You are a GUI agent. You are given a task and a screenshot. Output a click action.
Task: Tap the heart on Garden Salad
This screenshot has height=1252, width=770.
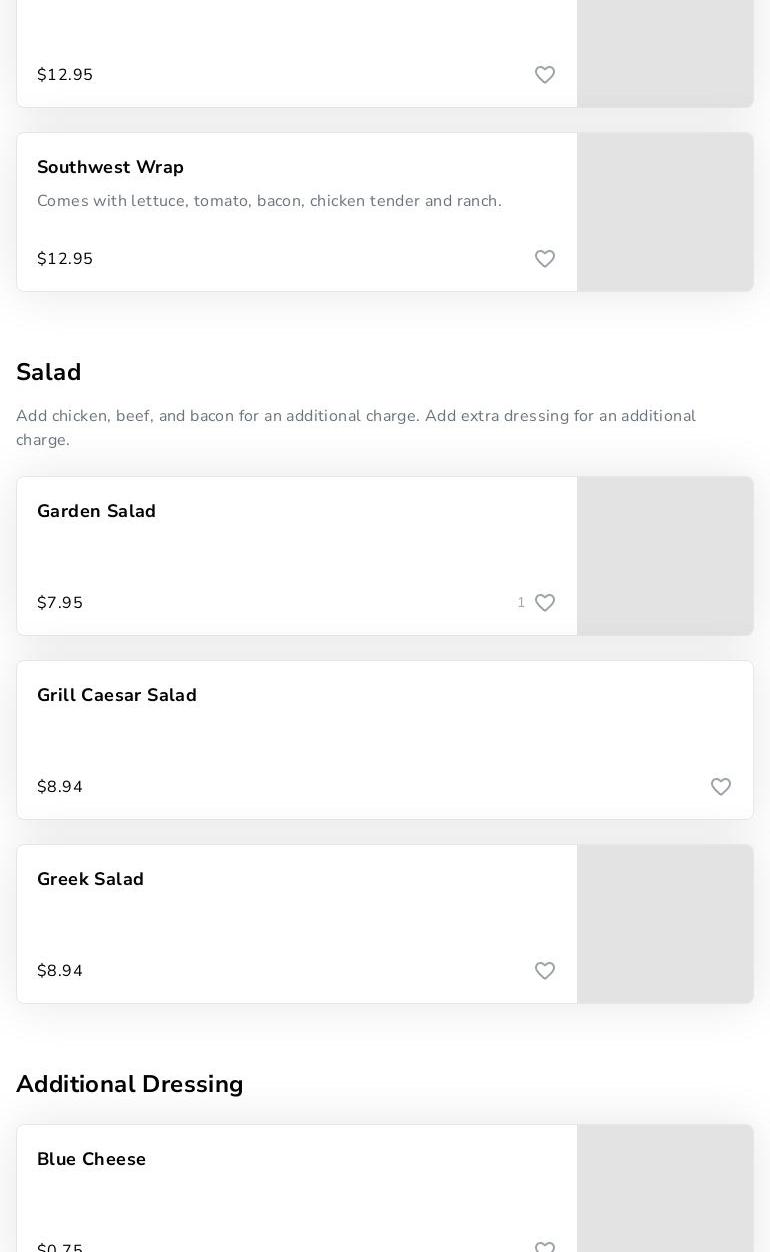[545, 603]
